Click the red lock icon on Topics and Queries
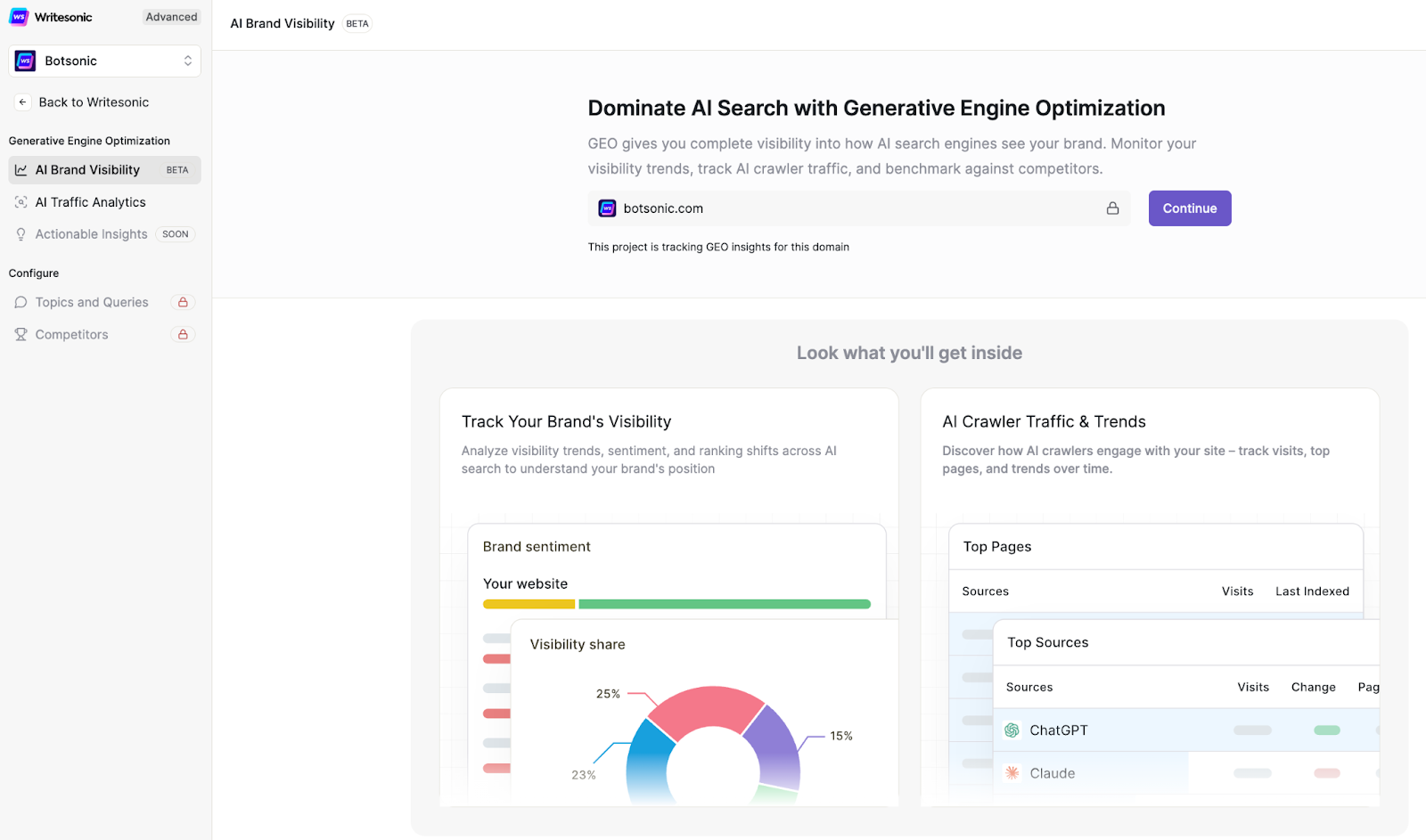The width and height of the screenshot is (1426, 840). pyautogui.click(x=183, y=303)
